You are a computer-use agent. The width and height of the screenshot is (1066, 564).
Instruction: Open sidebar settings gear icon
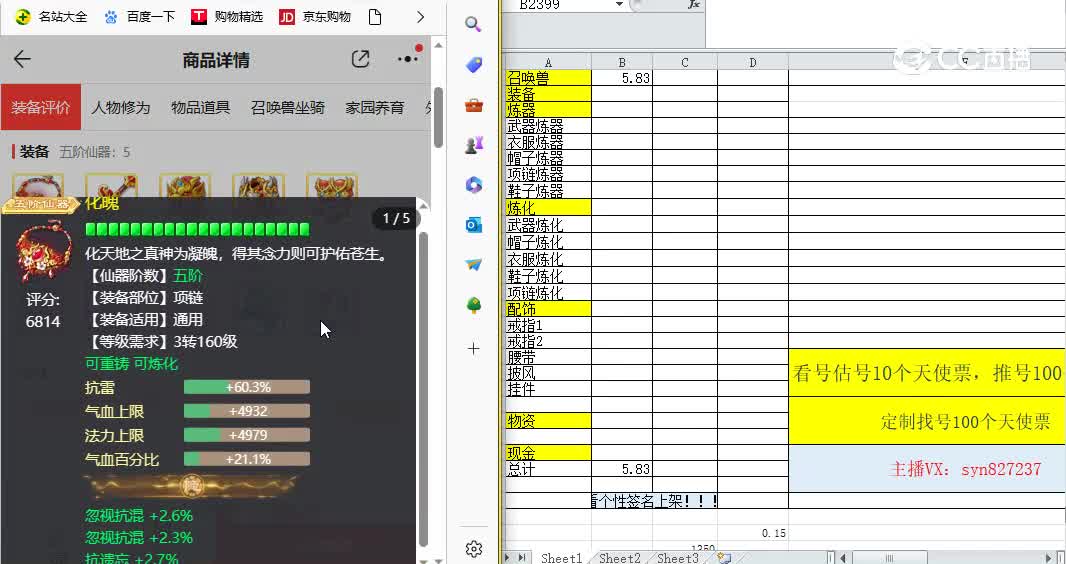(474, 549)
